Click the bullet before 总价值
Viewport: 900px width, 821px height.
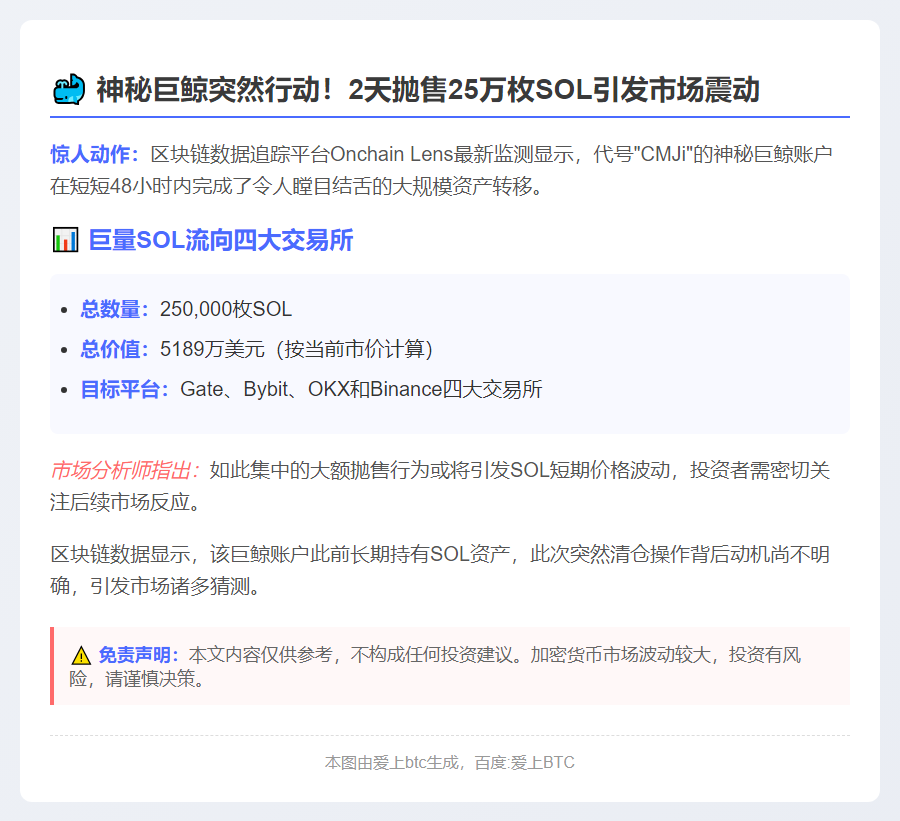pyautogui.click(x=65, y=350)
